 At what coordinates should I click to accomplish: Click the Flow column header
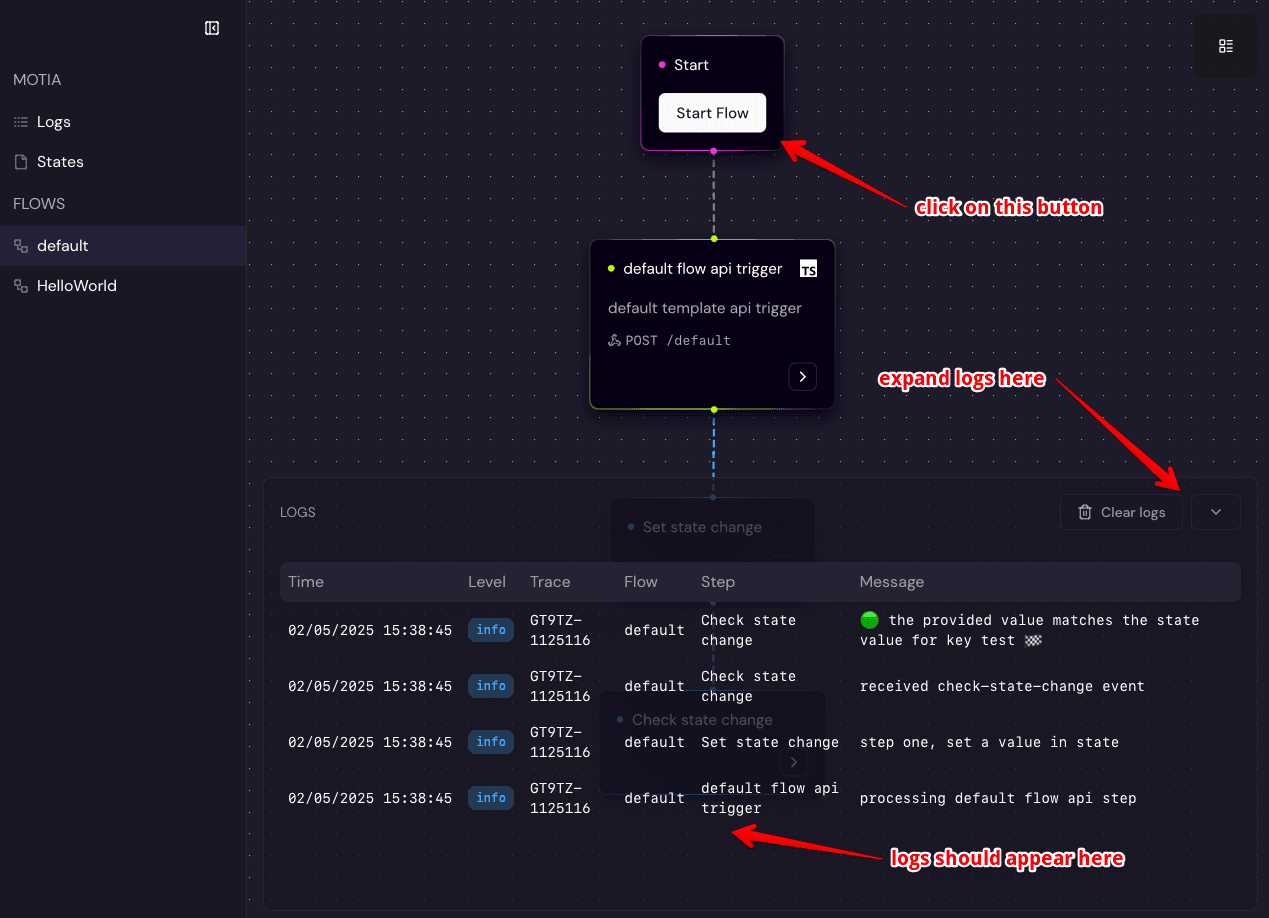(x=641, y=582)
